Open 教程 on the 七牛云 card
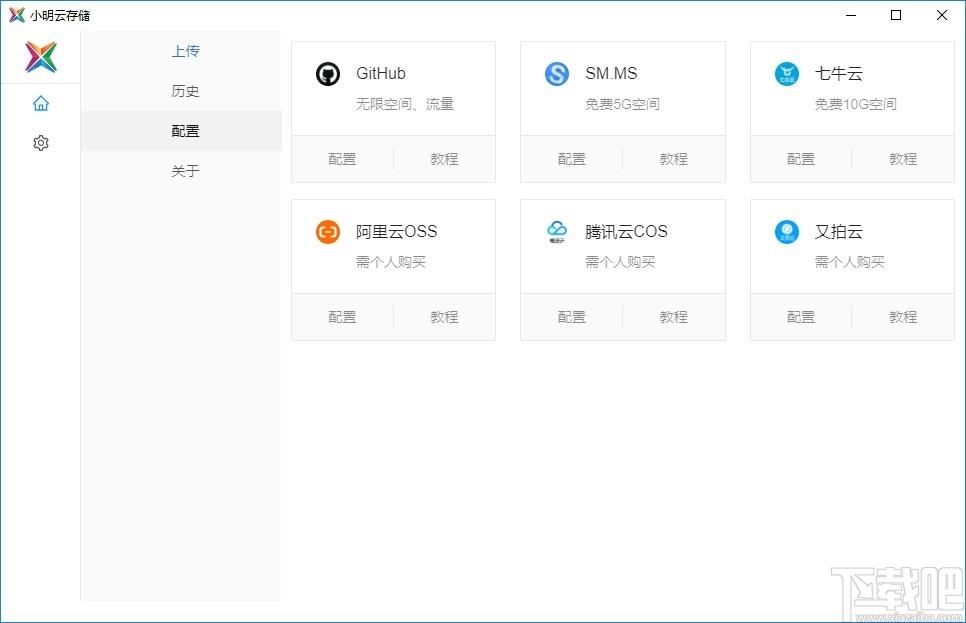Viewport: 966px width, 623px height. (903, 159)
